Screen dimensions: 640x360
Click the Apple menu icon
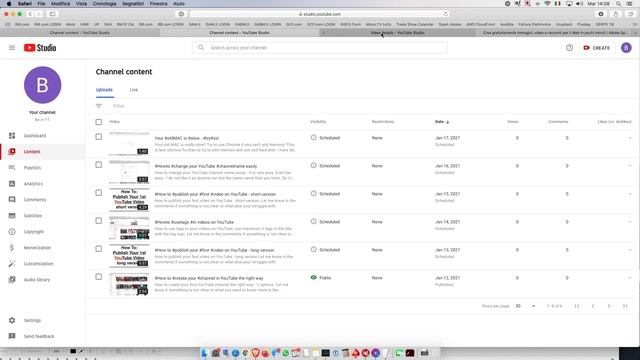[9, 4]
